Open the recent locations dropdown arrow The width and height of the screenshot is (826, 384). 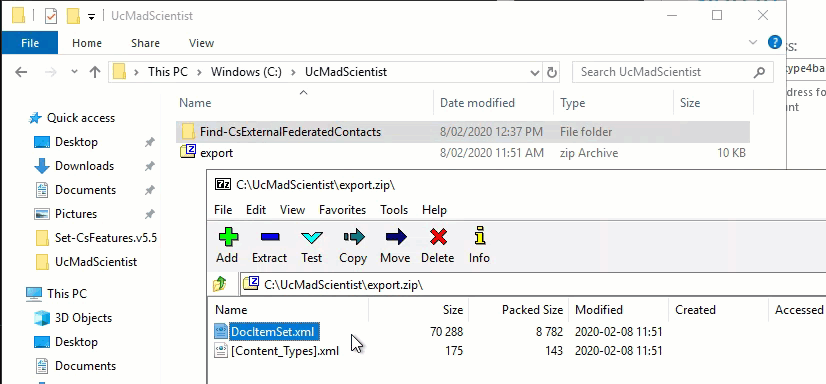pos(74,72)
